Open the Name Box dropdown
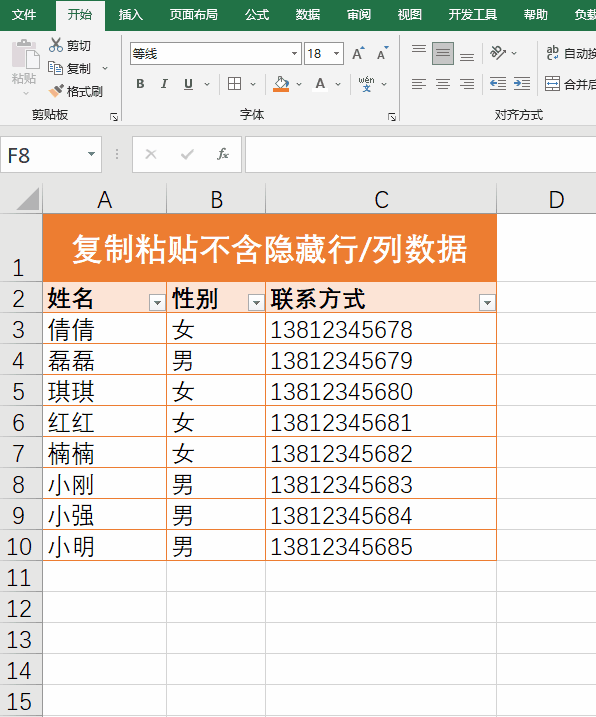 (x=91, y=154)
